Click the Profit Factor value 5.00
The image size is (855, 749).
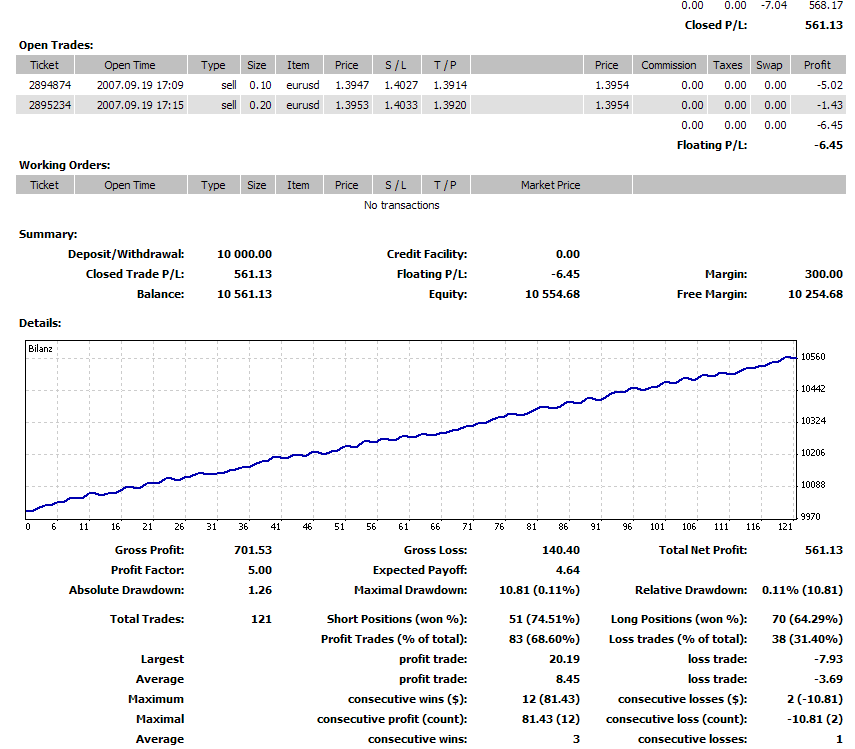click(258, 570)
